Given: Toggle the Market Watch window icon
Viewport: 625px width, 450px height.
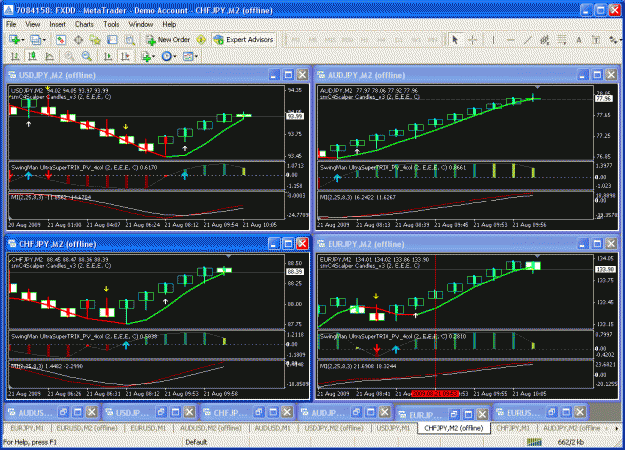Looking at the screenshot, I should click(61, 40).
